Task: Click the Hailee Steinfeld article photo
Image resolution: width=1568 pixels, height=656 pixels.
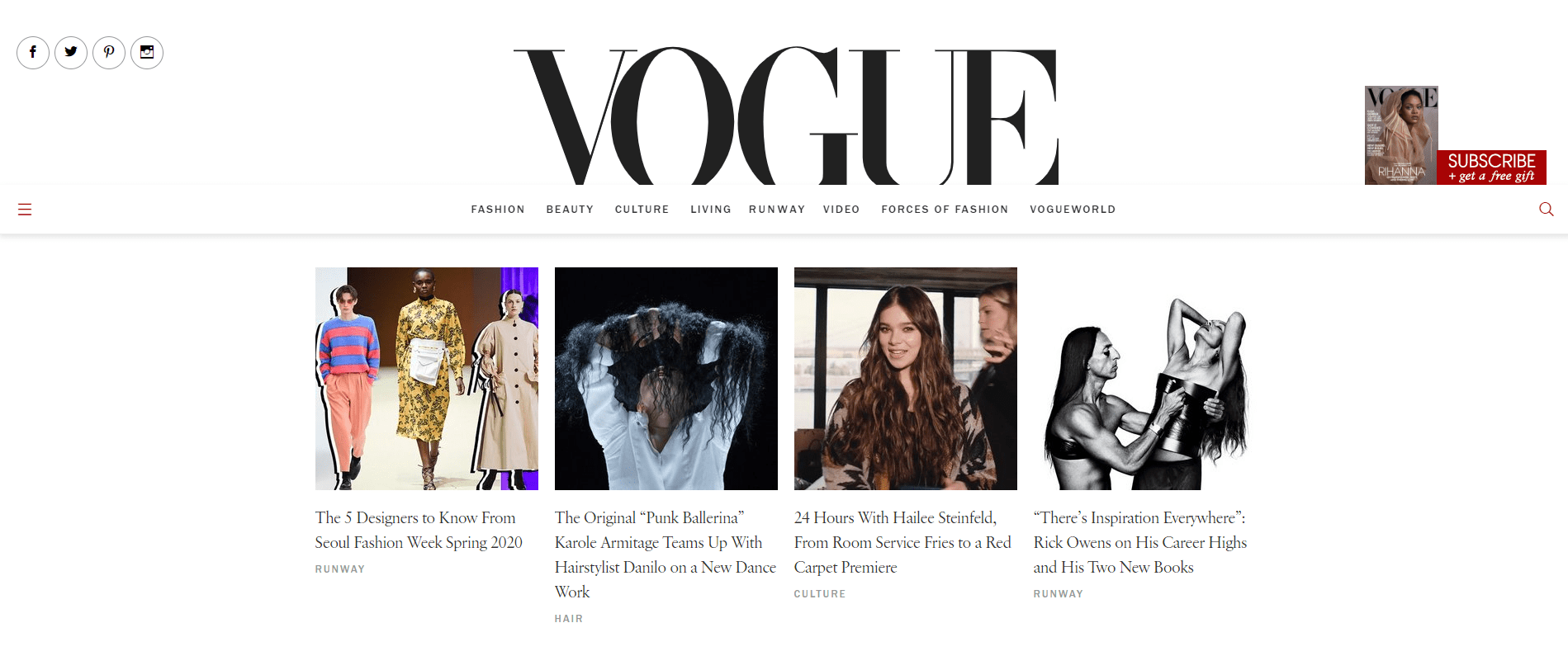Action: pyautogui.click(x=906, y=379)
